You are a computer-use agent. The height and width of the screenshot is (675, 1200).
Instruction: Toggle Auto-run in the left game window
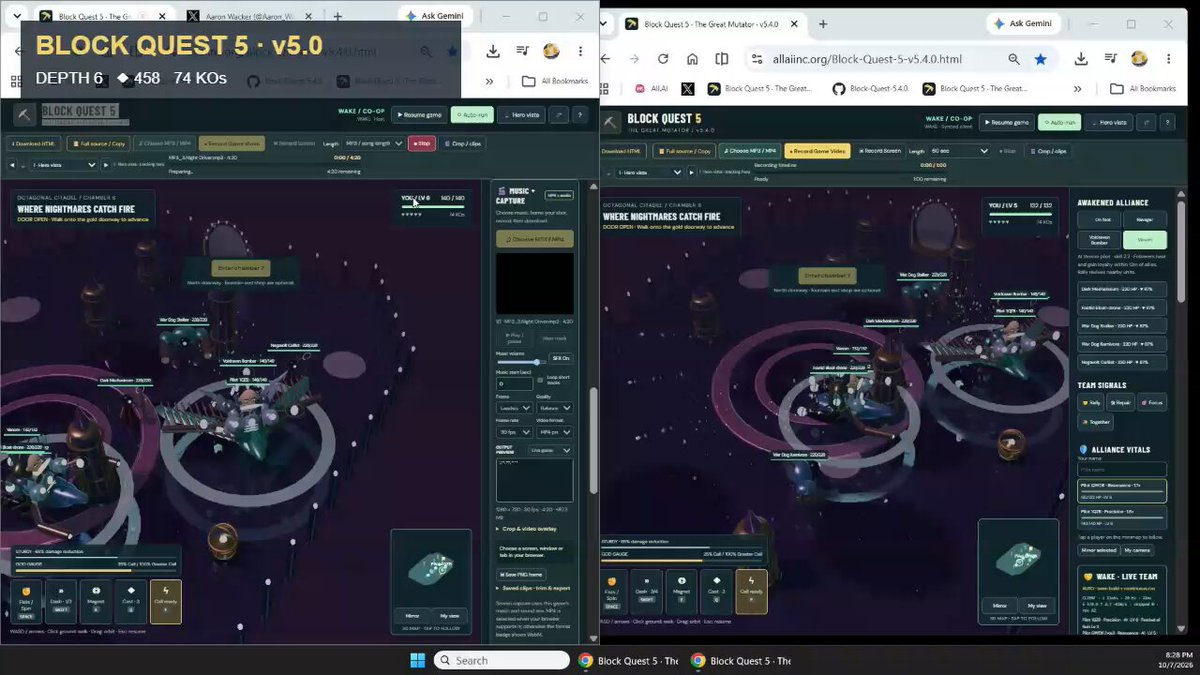point(472,115)
